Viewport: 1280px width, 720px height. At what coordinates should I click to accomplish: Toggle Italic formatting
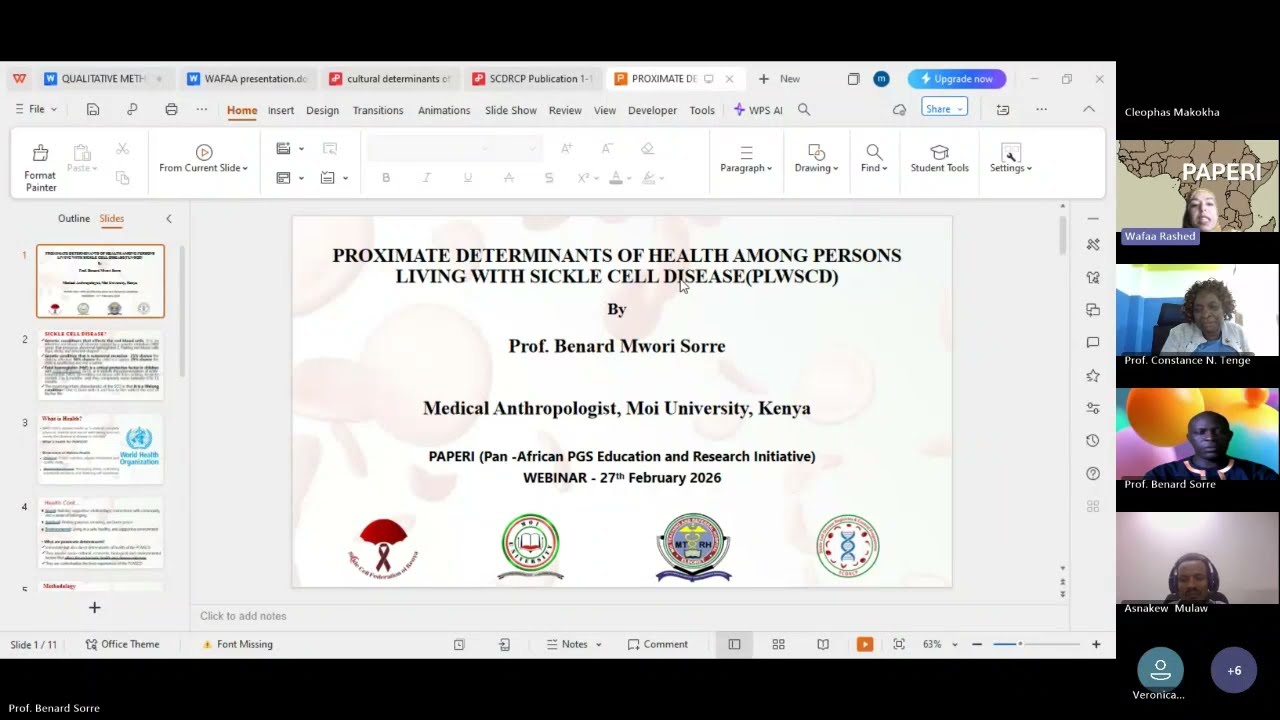427,178
